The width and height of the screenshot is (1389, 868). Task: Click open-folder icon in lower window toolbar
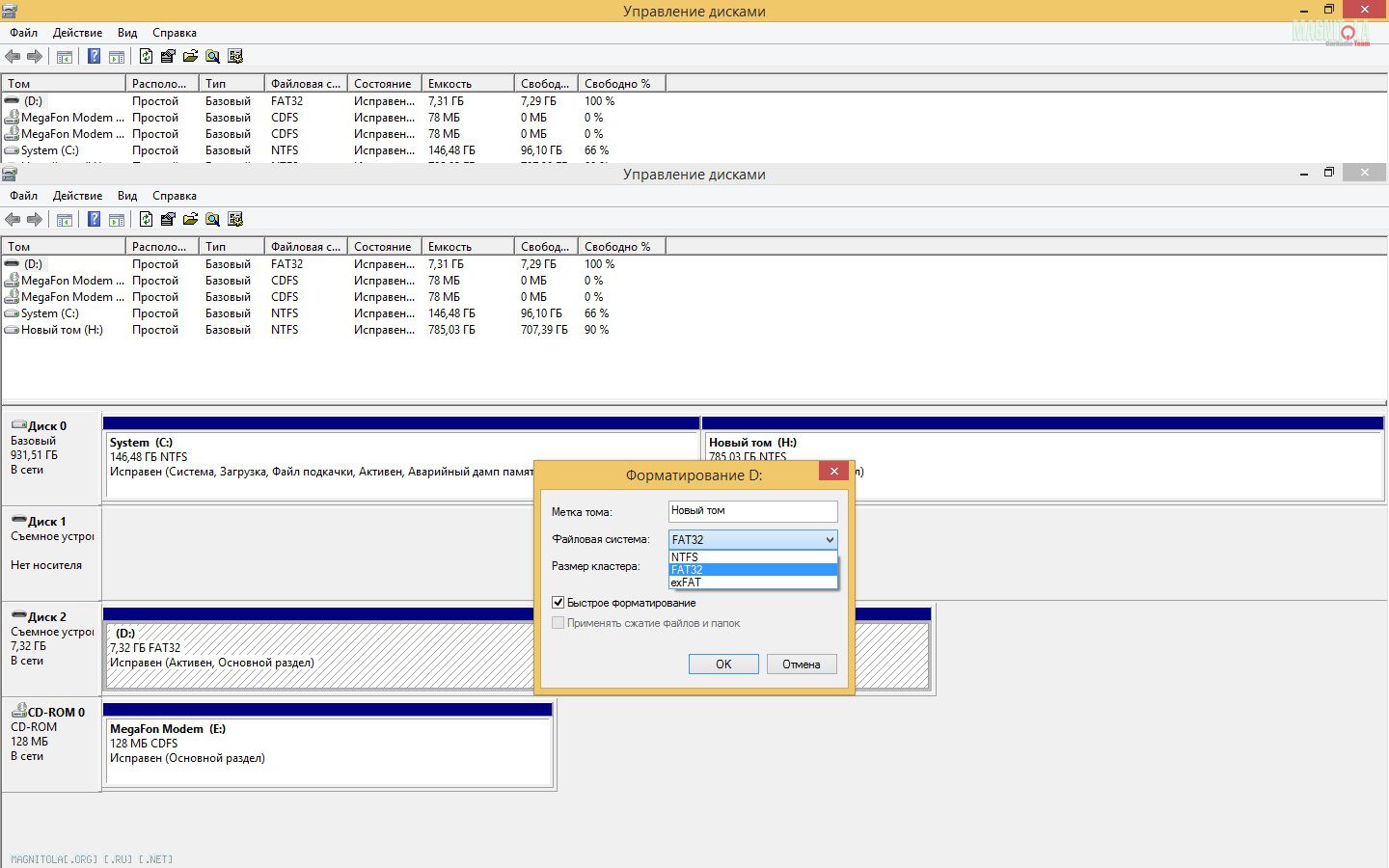pos(190,220)
